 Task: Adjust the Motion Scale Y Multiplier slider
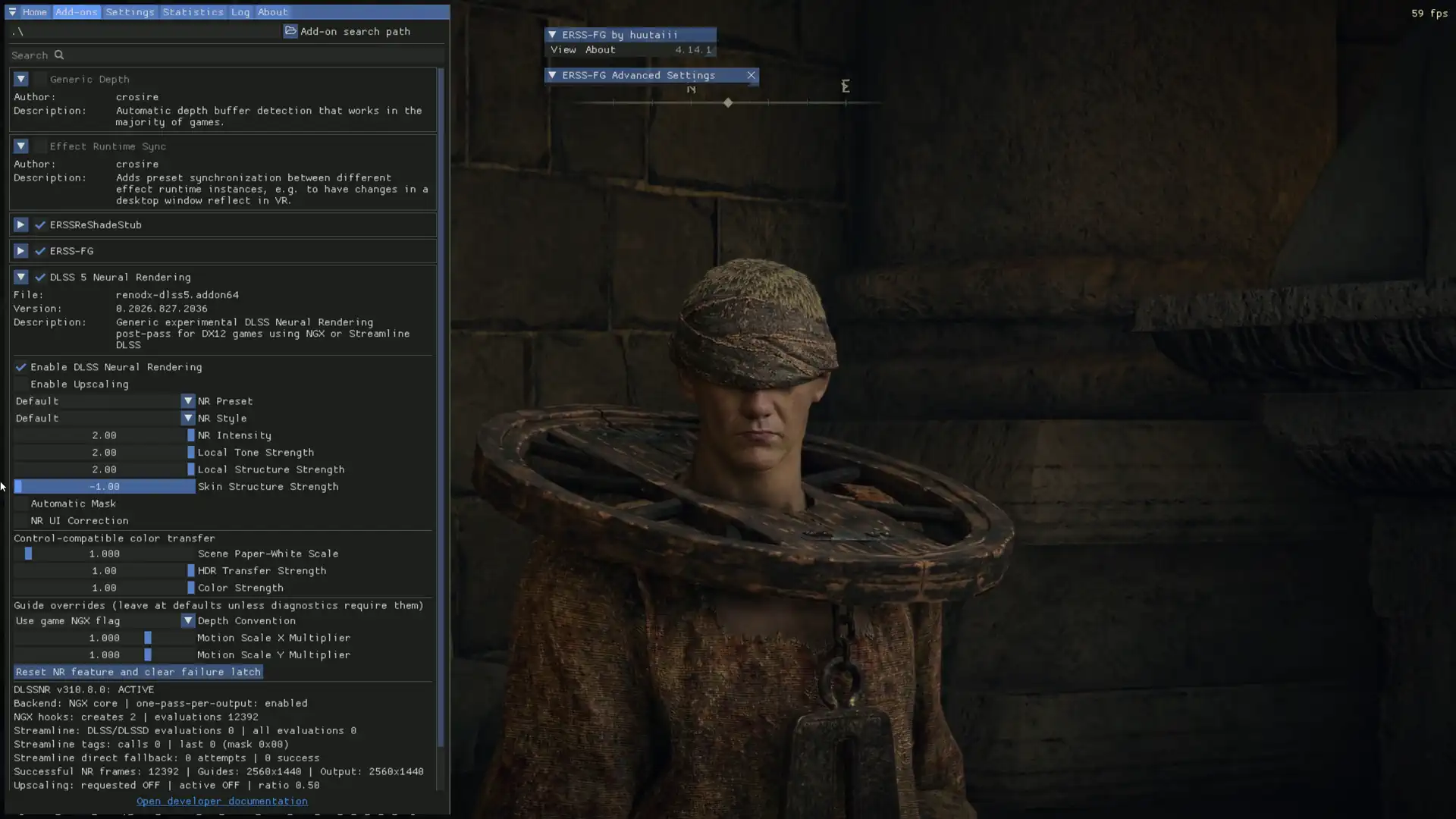(x=105, y=655)
